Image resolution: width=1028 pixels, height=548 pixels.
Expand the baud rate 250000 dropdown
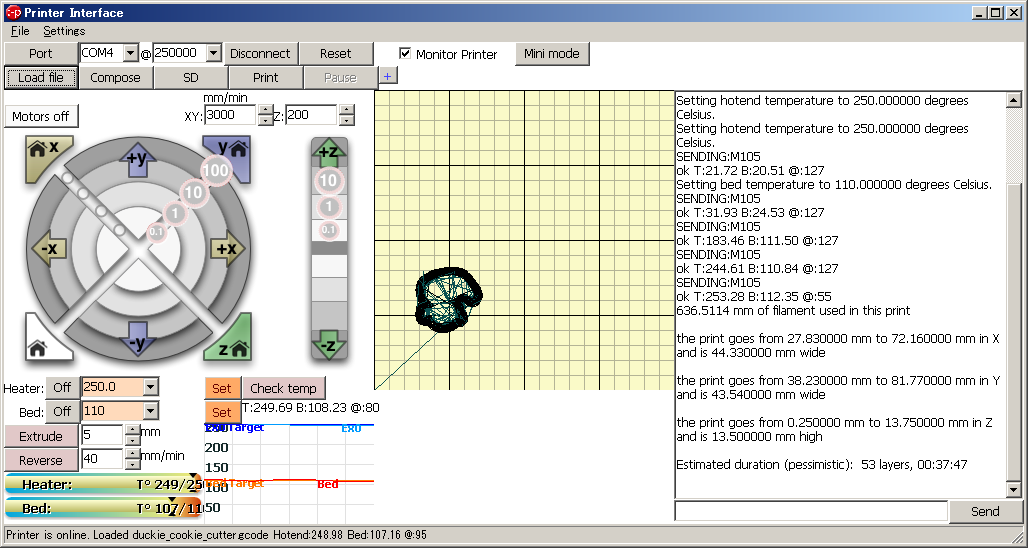click(x=213, y=53)
